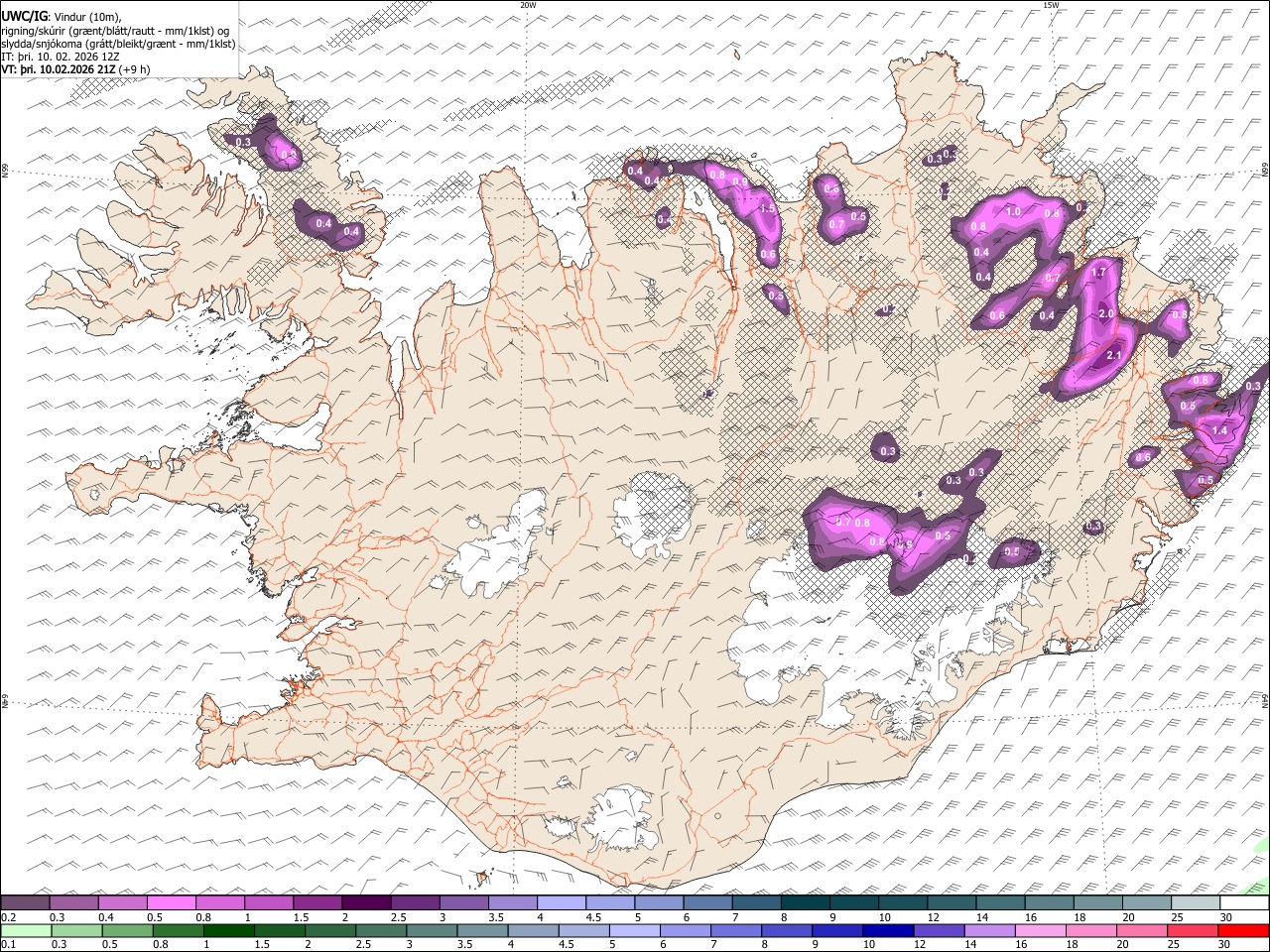
Task: Click the bright red swatch at 30, bottom row
Action: point(1244,930)
